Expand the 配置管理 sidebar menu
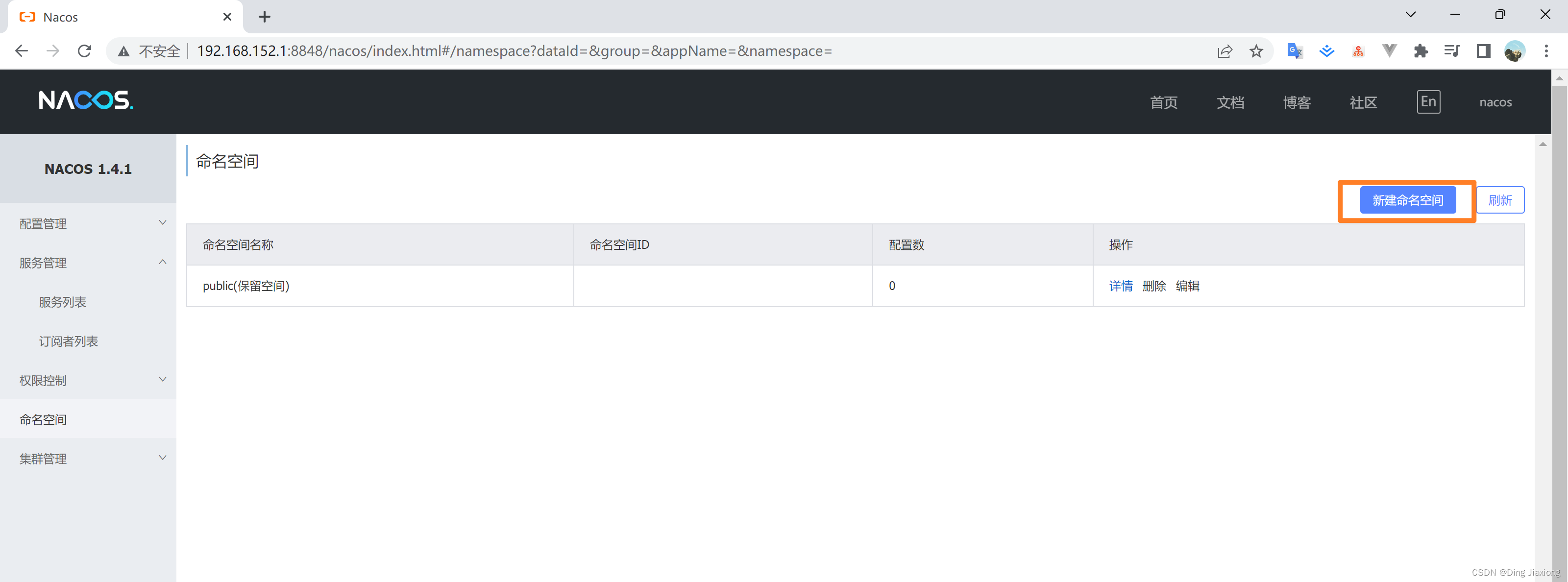The width and height of the screenshot is (1568, 582). pyautogui.click(x=88, y=223)
